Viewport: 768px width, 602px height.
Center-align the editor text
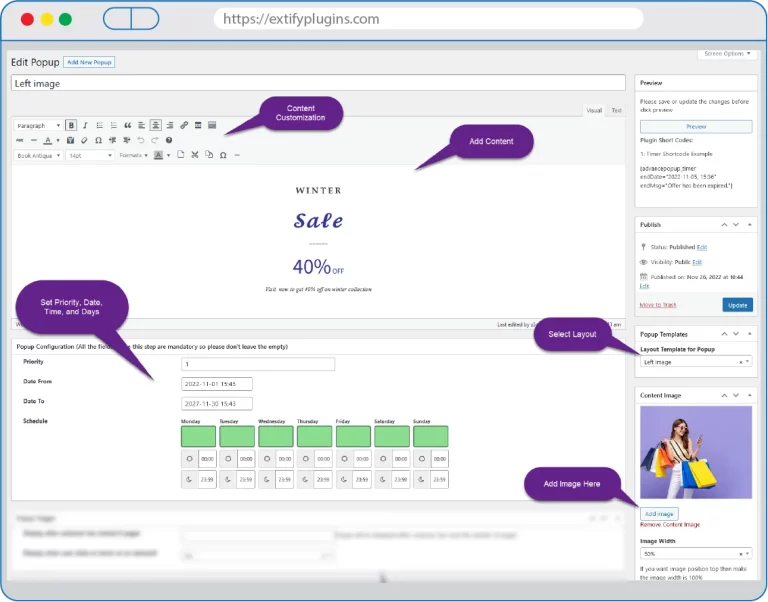[155, 125]
